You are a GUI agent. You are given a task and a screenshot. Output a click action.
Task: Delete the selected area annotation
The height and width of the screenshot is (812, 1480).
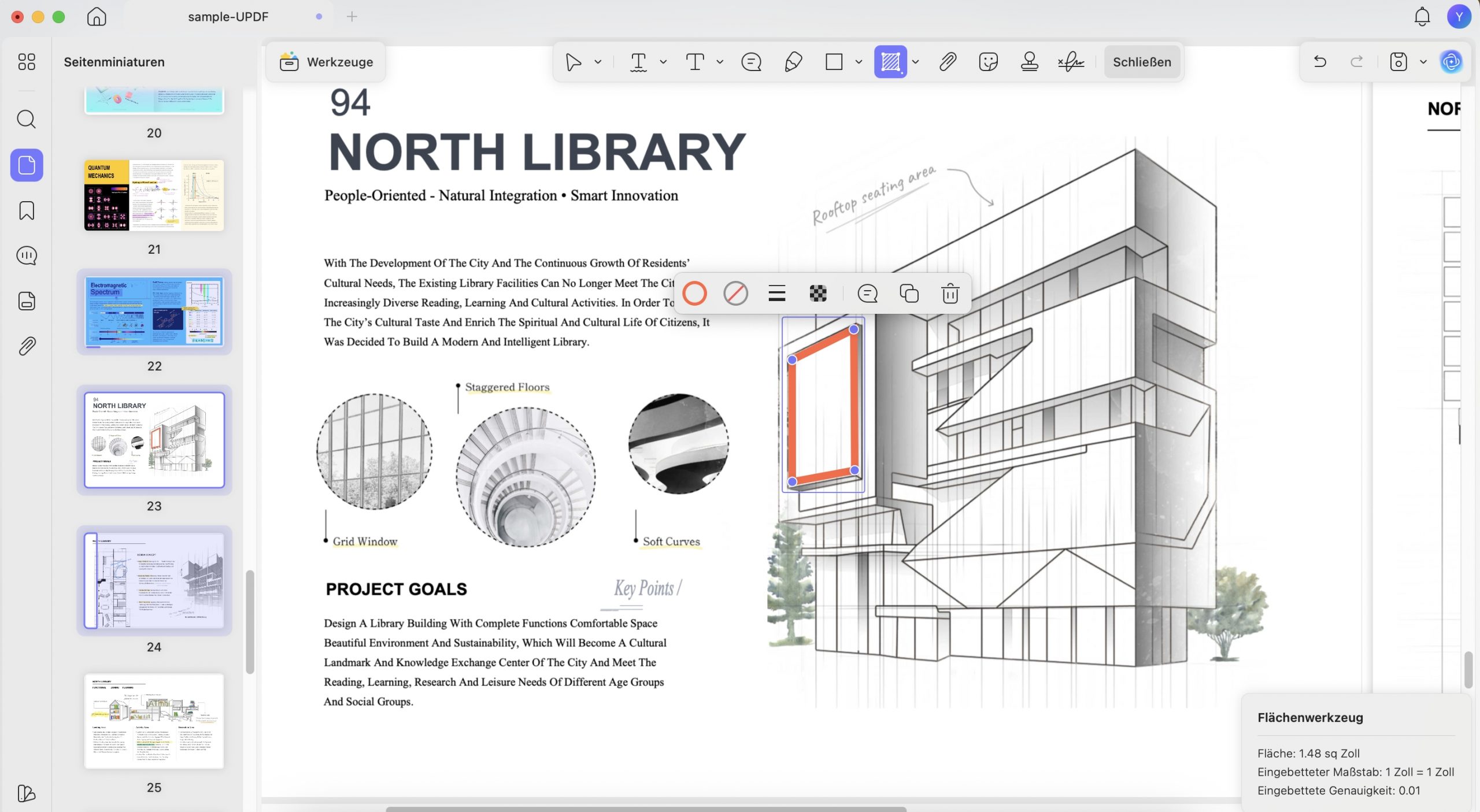(950, 294)
